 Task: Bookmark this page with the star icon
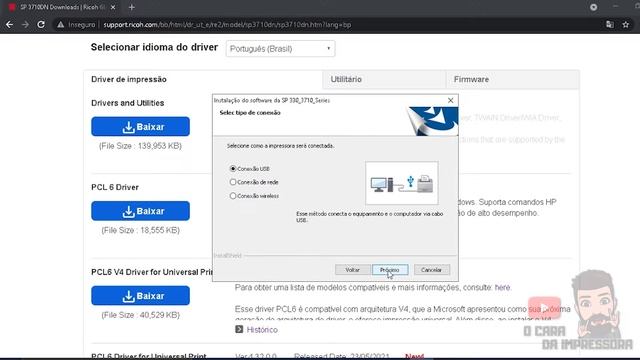click(626, 24)
